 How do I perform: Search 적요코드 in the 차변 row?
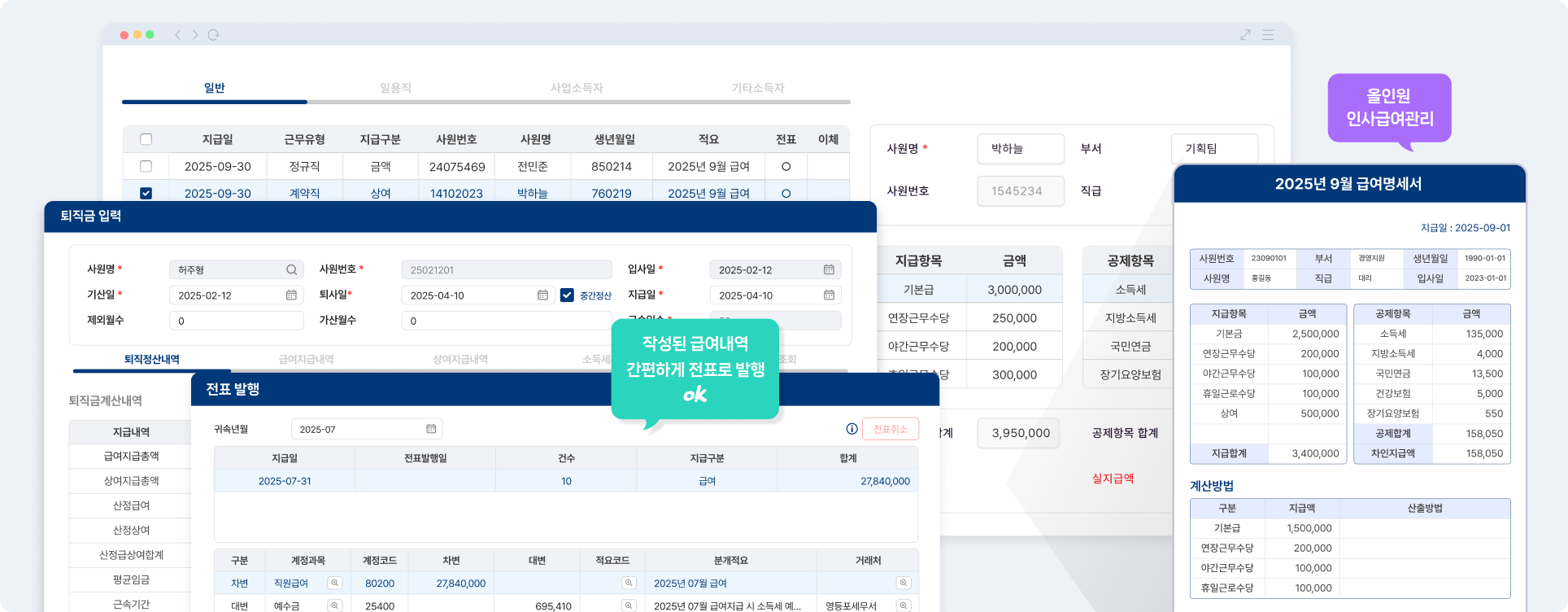pos(629,584)
